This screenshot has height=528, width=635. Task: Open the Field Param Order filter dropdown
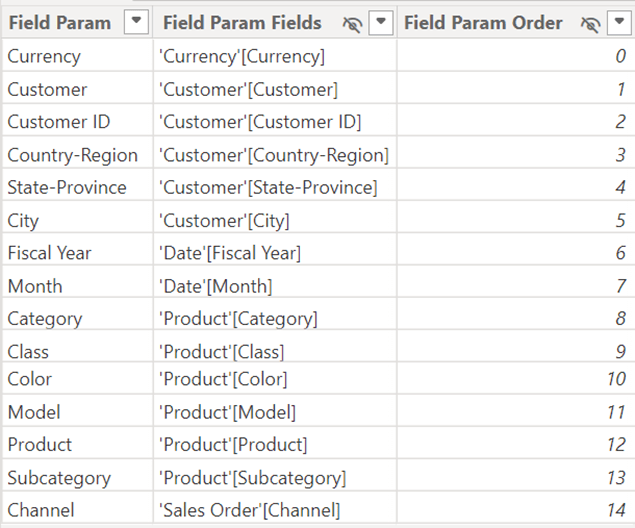coord(618,23)
